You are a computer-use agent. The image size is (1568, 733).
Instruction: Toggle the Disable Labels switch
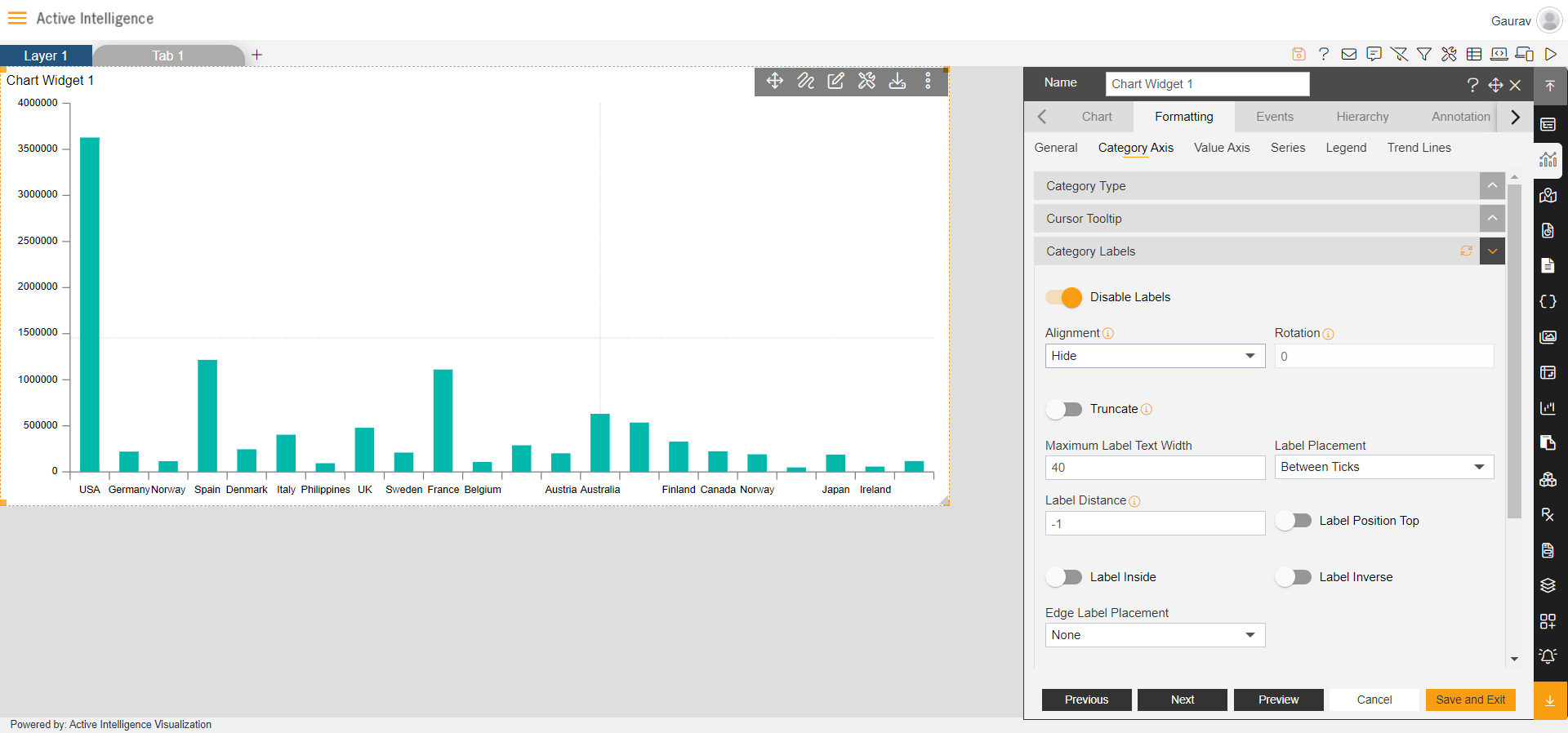coord(1064,297)
